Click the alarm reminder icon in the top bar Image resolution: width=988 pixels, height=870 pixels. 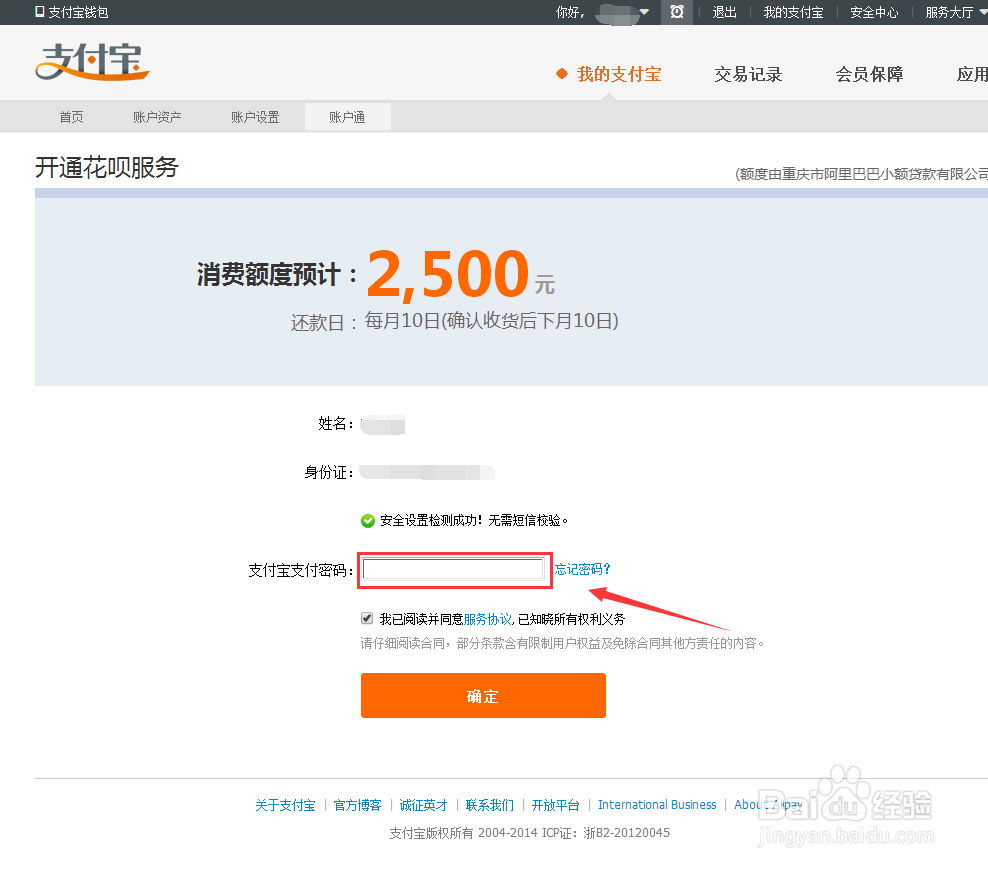[677, 12]
